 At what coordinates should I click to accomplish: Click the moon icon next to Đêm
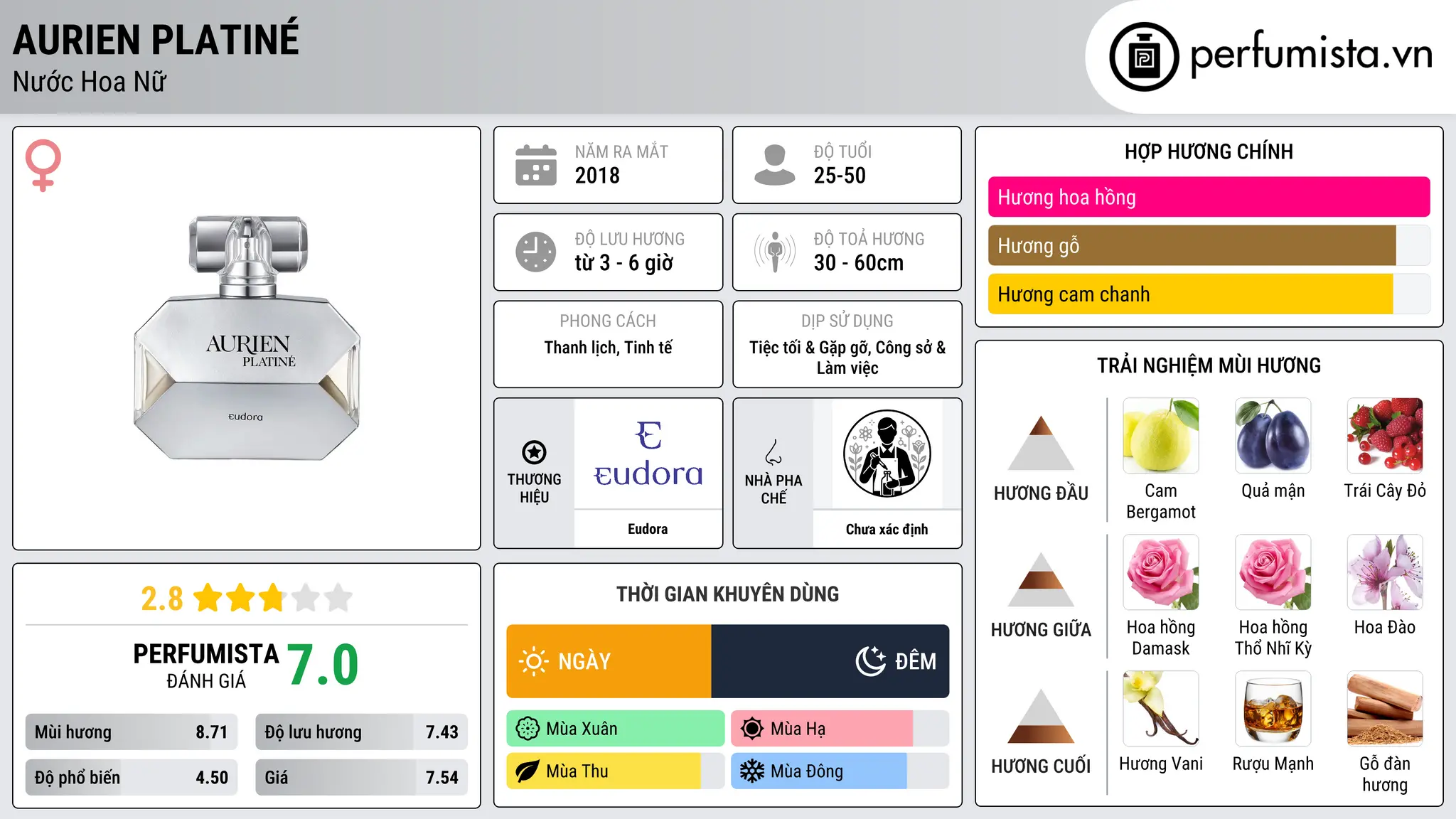(870, 661)
